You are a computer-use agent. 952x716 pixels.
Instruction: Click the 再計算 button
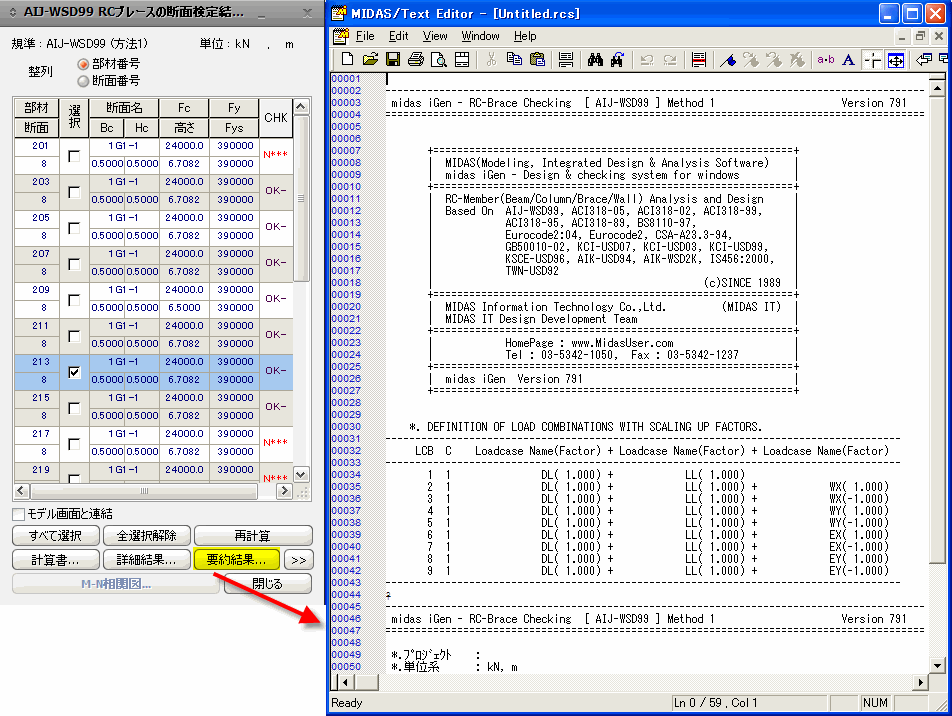[x=253, y=536]
